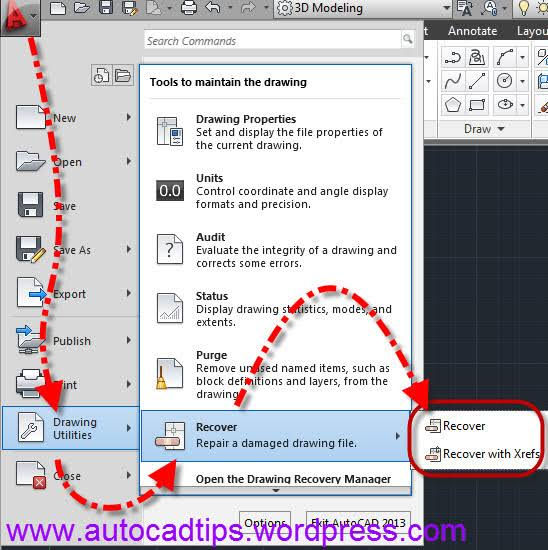
Task: Click the Recover bandage icon
Action: (170, 436)
